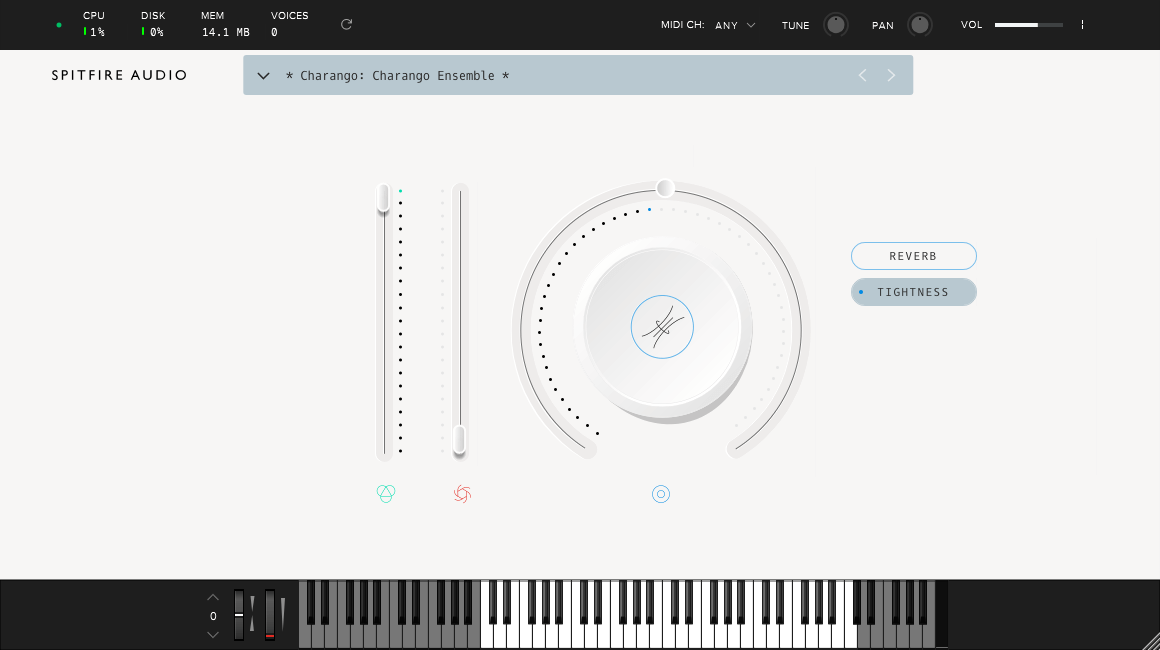Select the blue dot next to TIGHTNESS
This screenshot has width=1160, height=650.
point(860,292)
